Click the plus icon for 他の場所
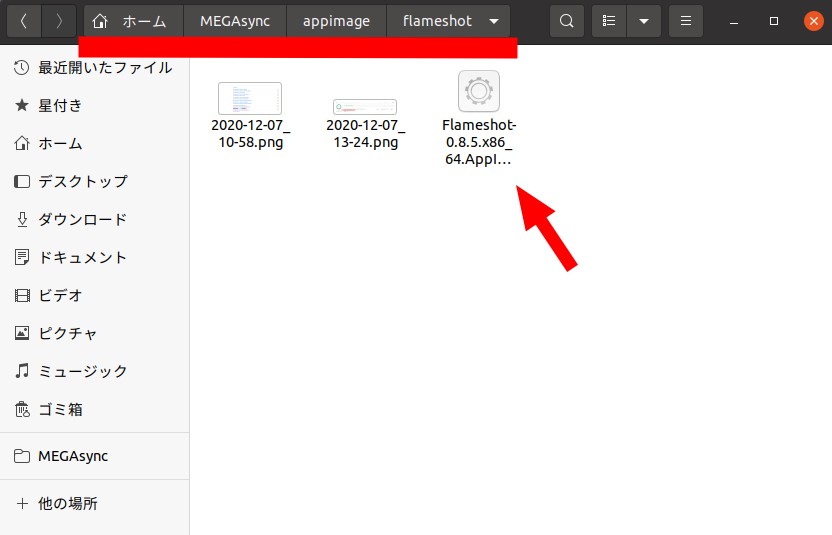The height and width of the screenshot is (535, 832). coord(22,503)
